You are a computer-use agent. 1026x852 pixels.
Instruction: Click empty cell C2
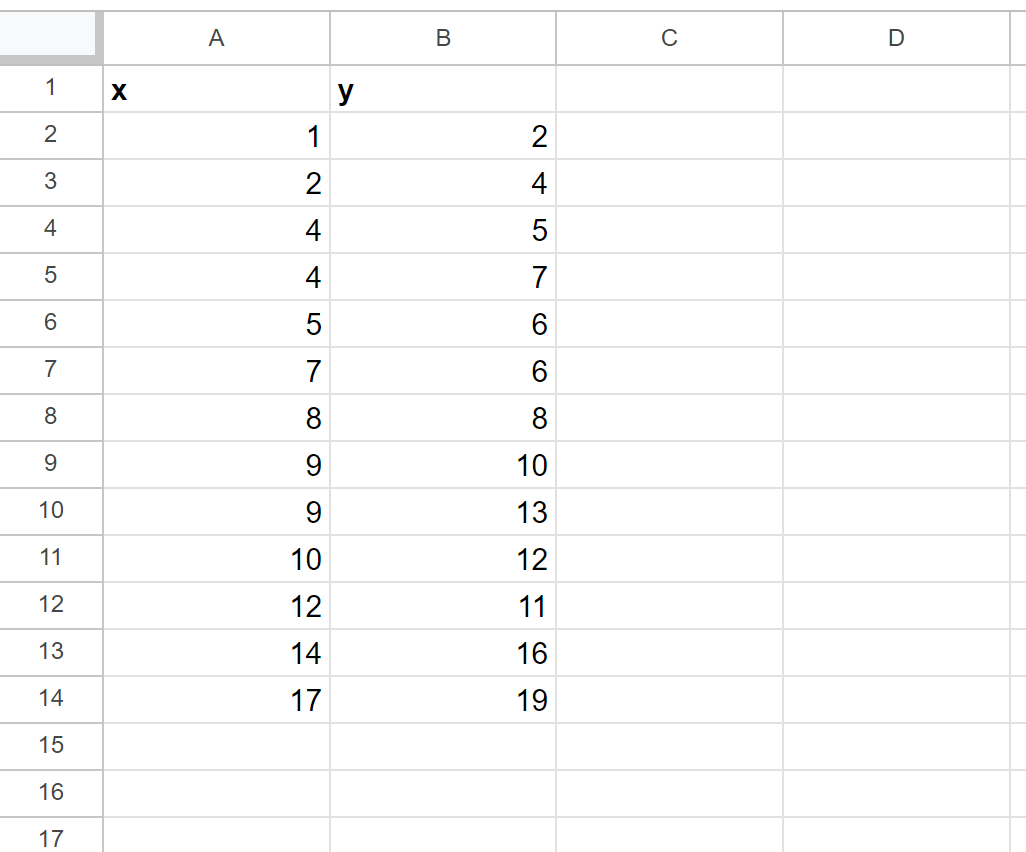point(669,135)
